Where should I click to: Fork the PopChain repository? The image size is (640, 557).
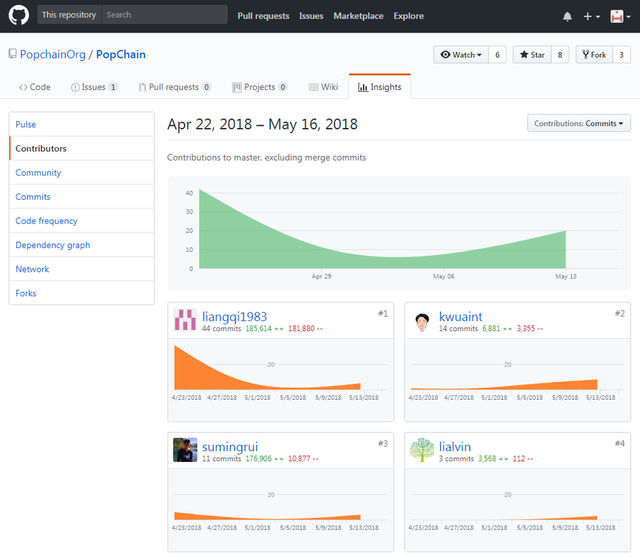pos(594,55)
